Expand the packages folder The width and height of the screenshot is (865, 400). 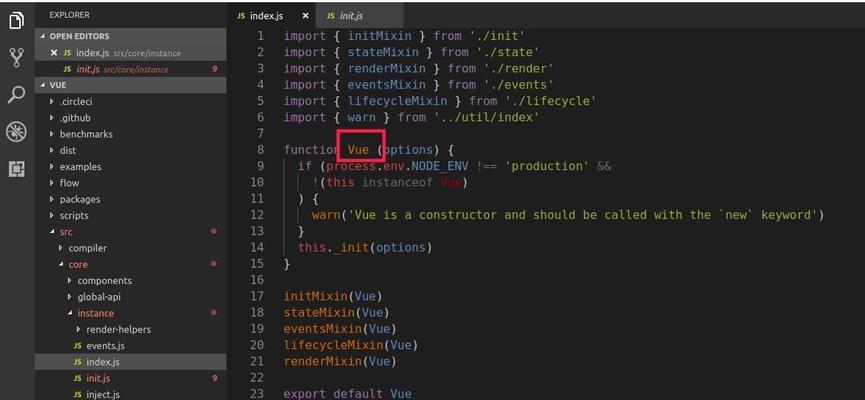[80, 199]
